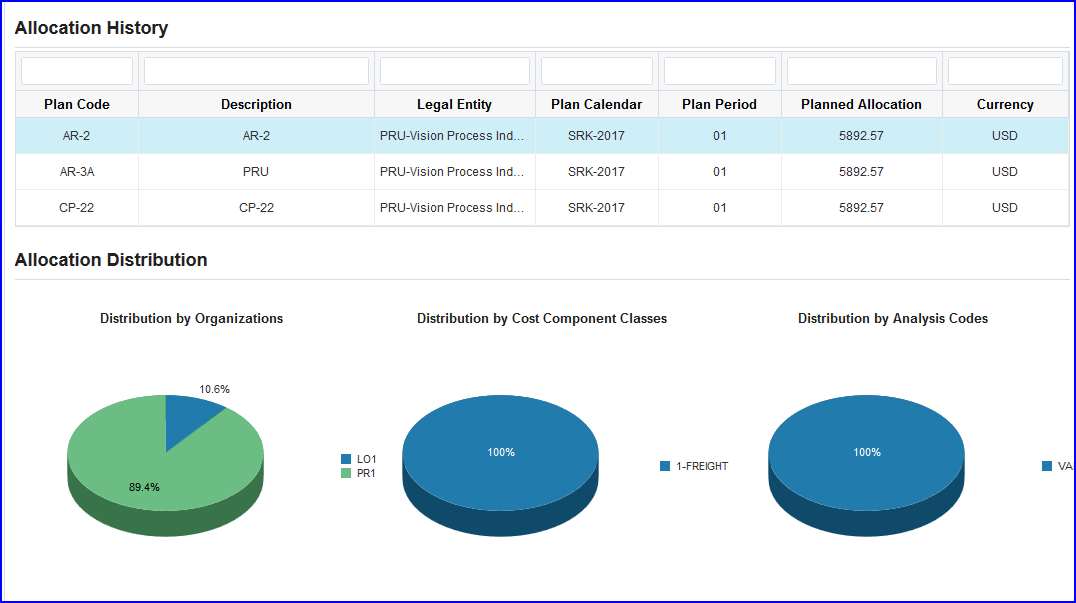
Task: Click the Allocation History heading
Action: (91, 28)
